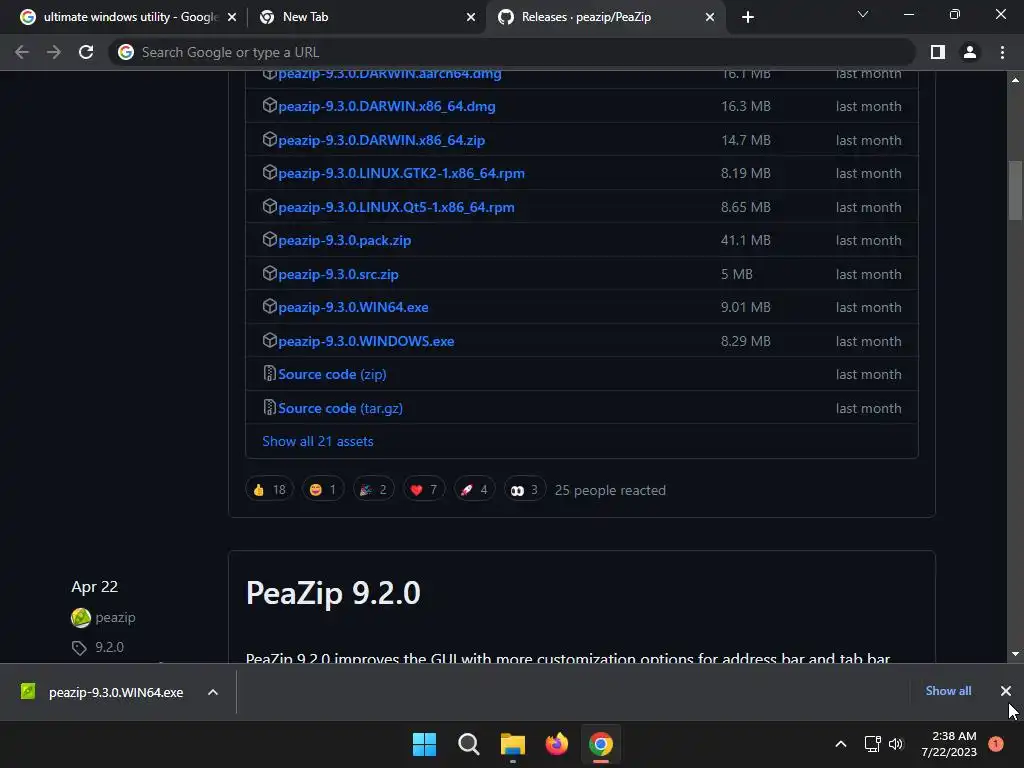Open the Chrome profile icon

970,52
